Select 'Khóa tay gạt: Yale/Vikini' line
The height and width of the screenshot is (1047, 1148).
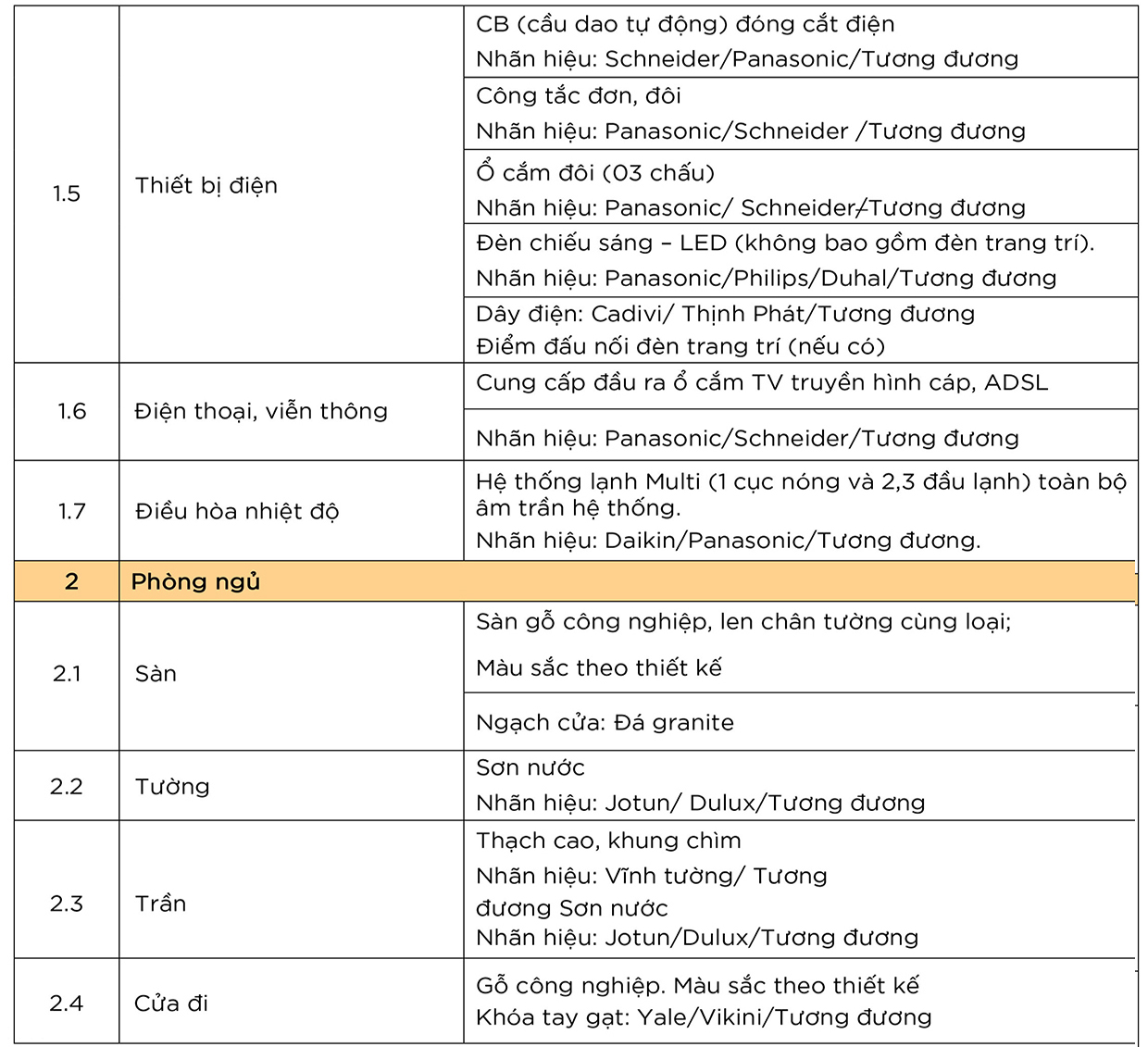coord(703,1017)
